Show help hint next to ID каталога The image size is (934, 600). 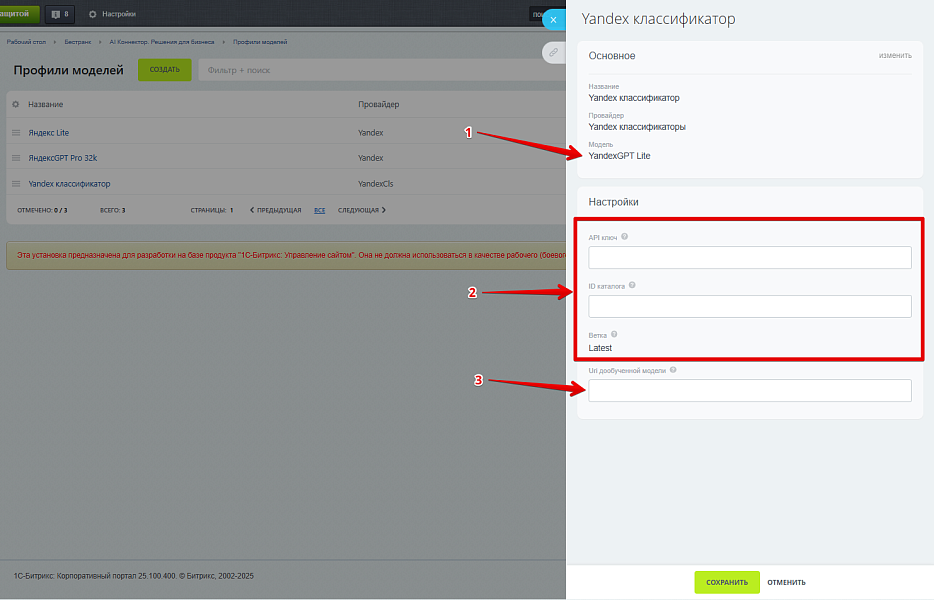(632, 285)
